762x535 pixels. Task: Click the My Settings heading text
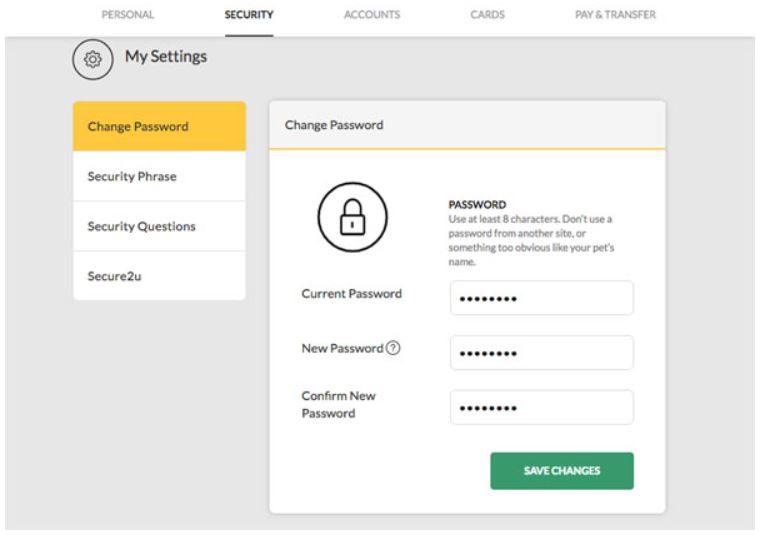[x=166, y=57]
